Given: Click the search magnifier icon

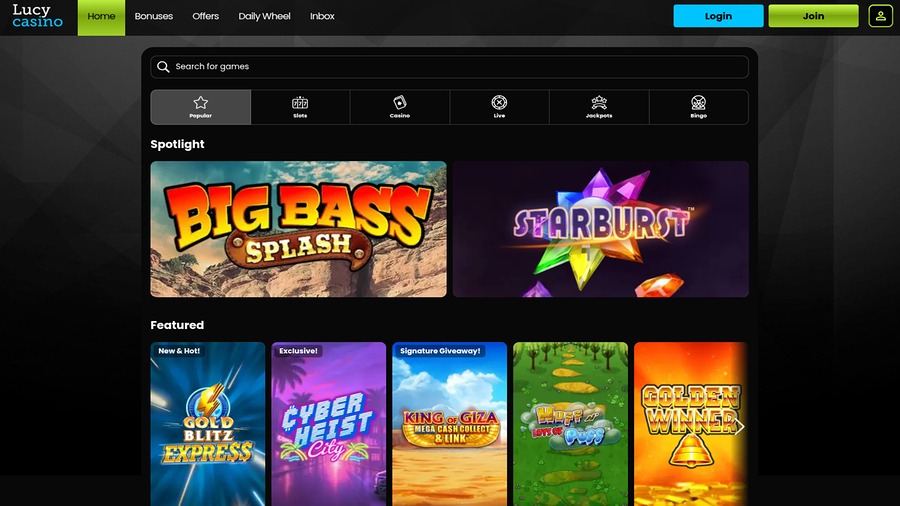Looking at the screenshot, I should pos(163,67).
